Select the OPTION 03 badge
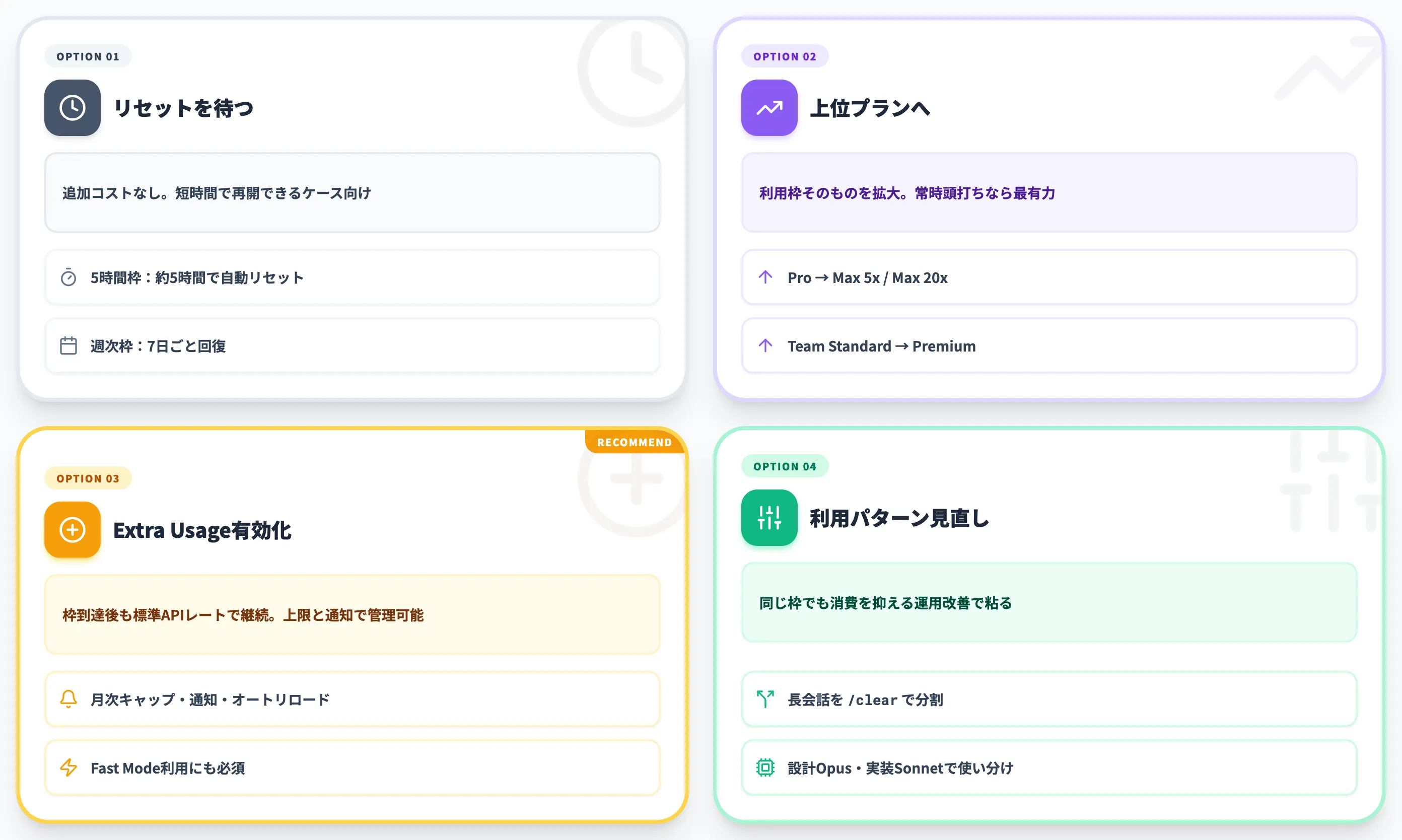 88,478
